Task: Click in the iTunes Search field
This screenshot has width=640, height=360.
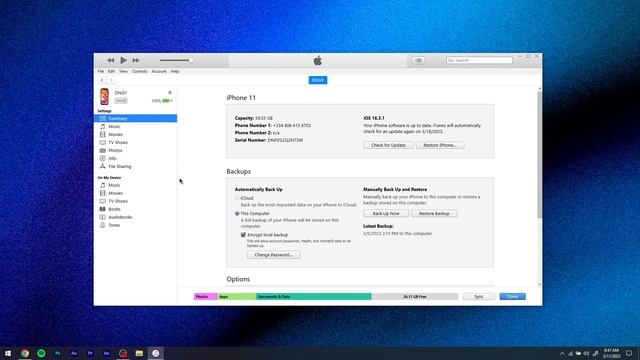Action: point(479,60)
